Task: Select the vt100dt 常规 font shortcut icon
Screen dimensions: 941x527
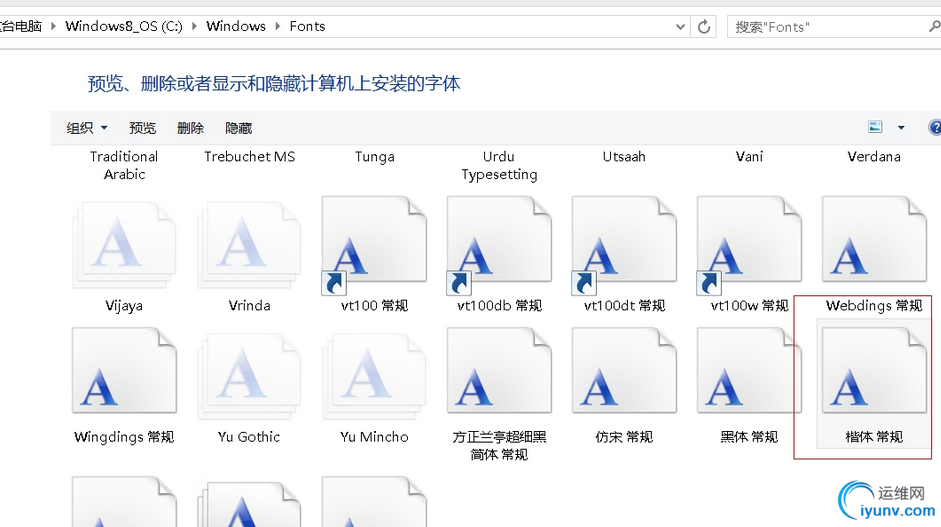Action: 624,245
